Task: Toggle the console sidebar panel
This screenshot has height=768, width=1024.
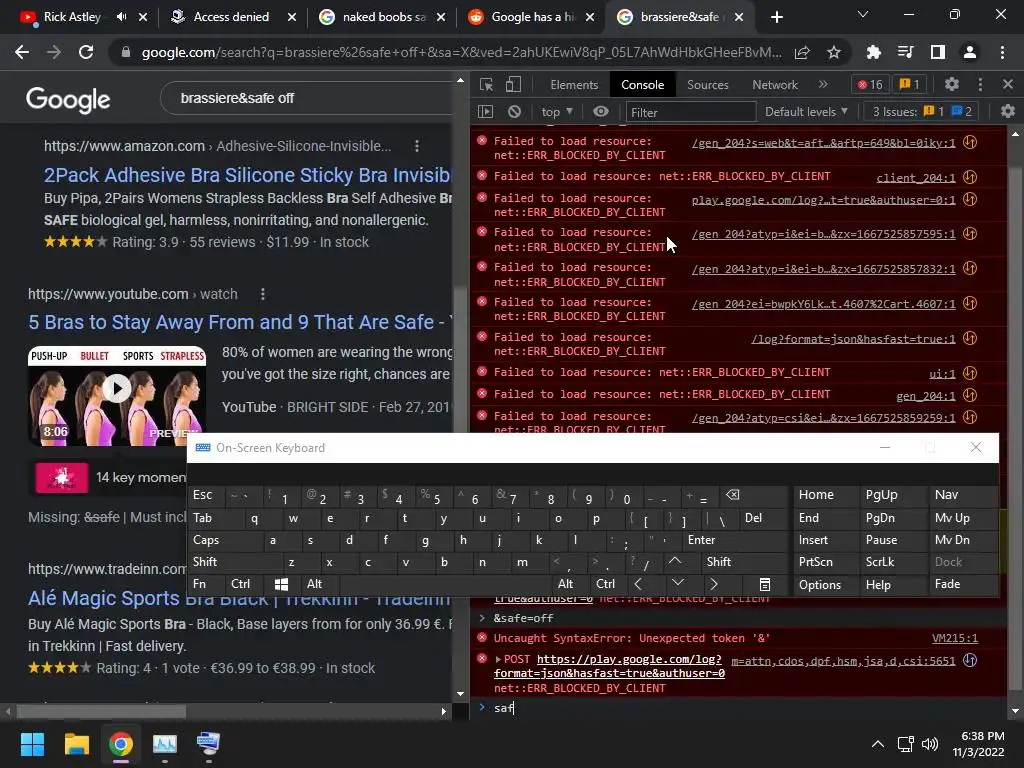Action: (486, 112)
